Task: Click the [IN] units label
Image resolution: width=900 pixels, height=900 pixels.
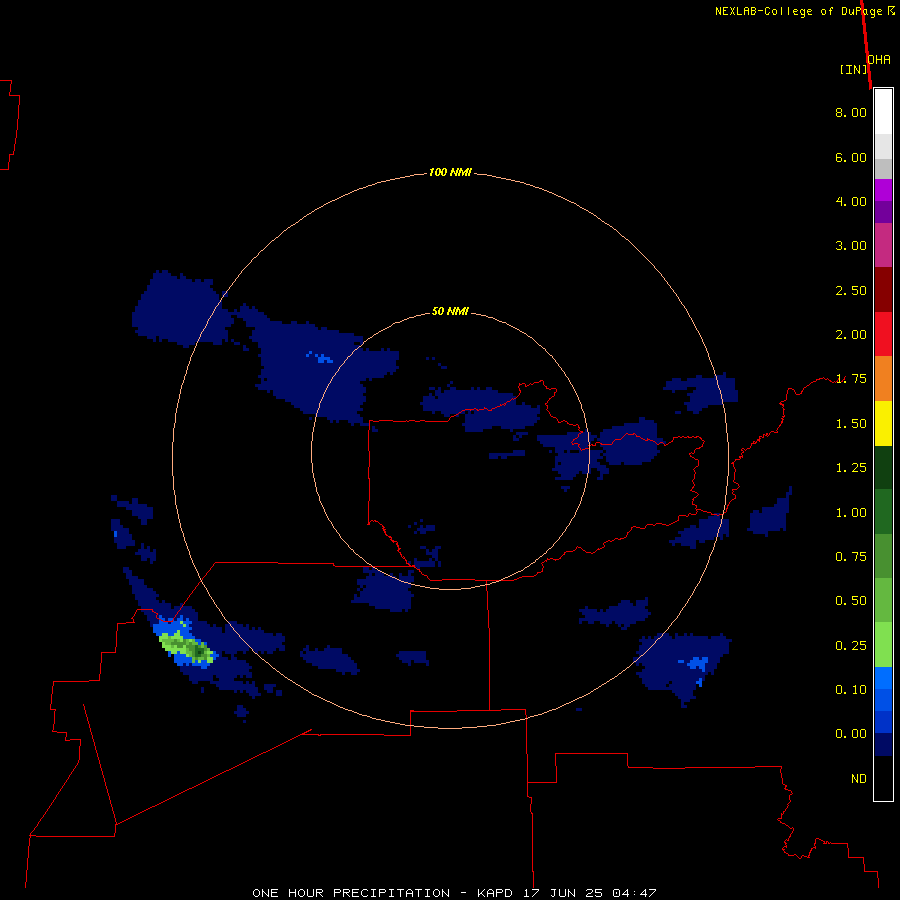Action: 853,69
